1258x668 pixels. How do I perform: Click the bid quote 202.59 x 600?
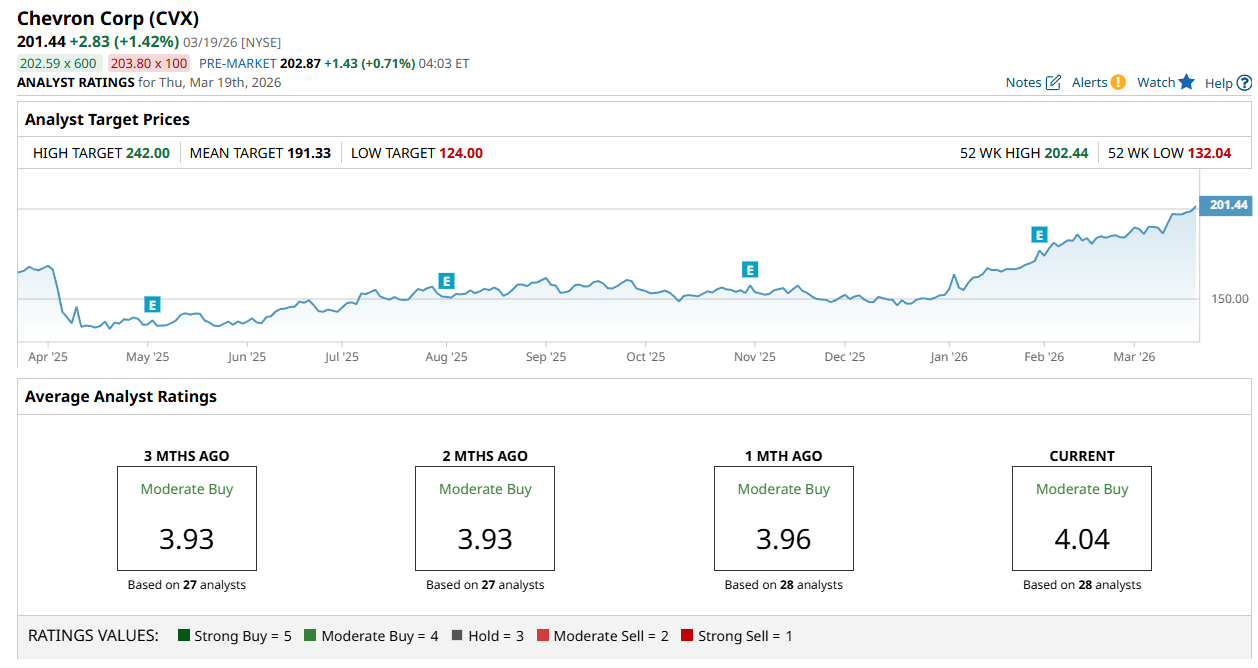[x=59, y=63]
